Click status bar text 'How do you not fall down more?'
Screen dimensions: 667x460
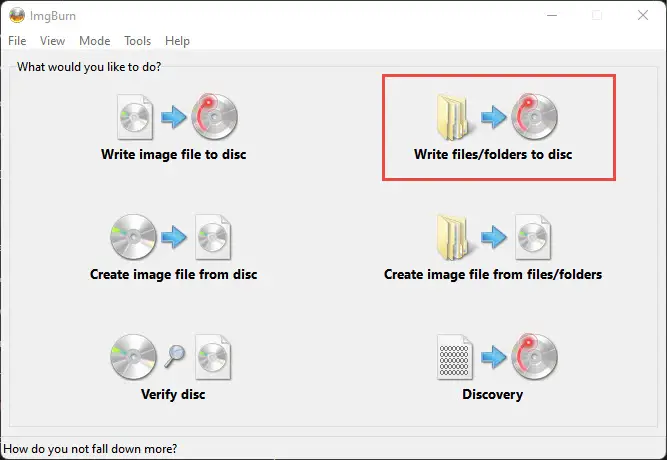90,449
